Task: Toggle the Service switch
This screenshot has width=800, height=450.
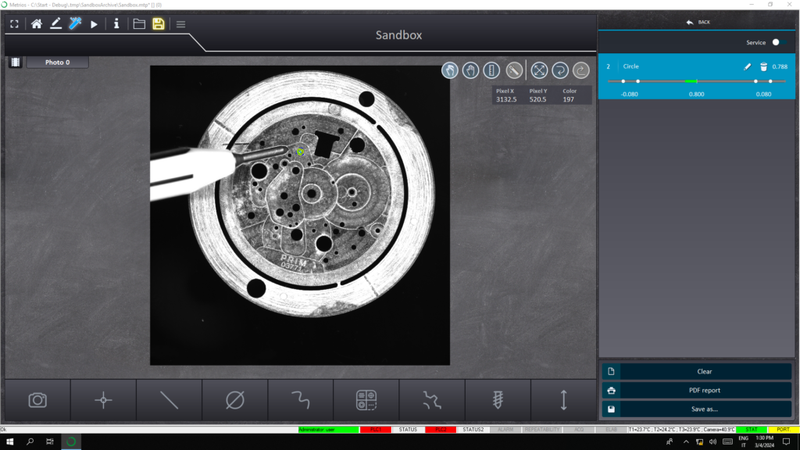Action: click(x=778, y=42)
